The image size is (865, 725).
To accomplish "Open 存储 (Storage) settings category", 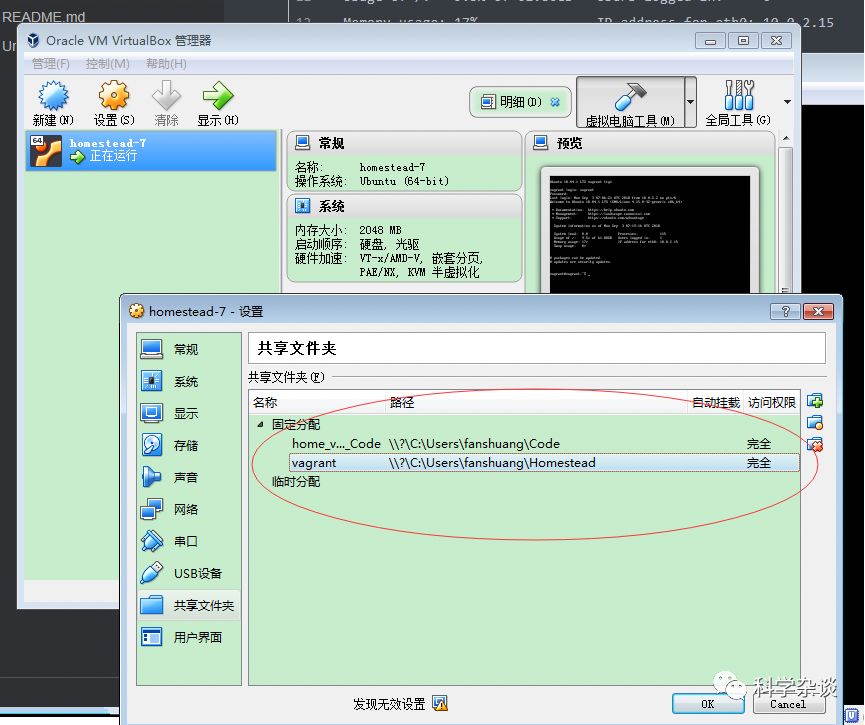I will tap(188, 445).
